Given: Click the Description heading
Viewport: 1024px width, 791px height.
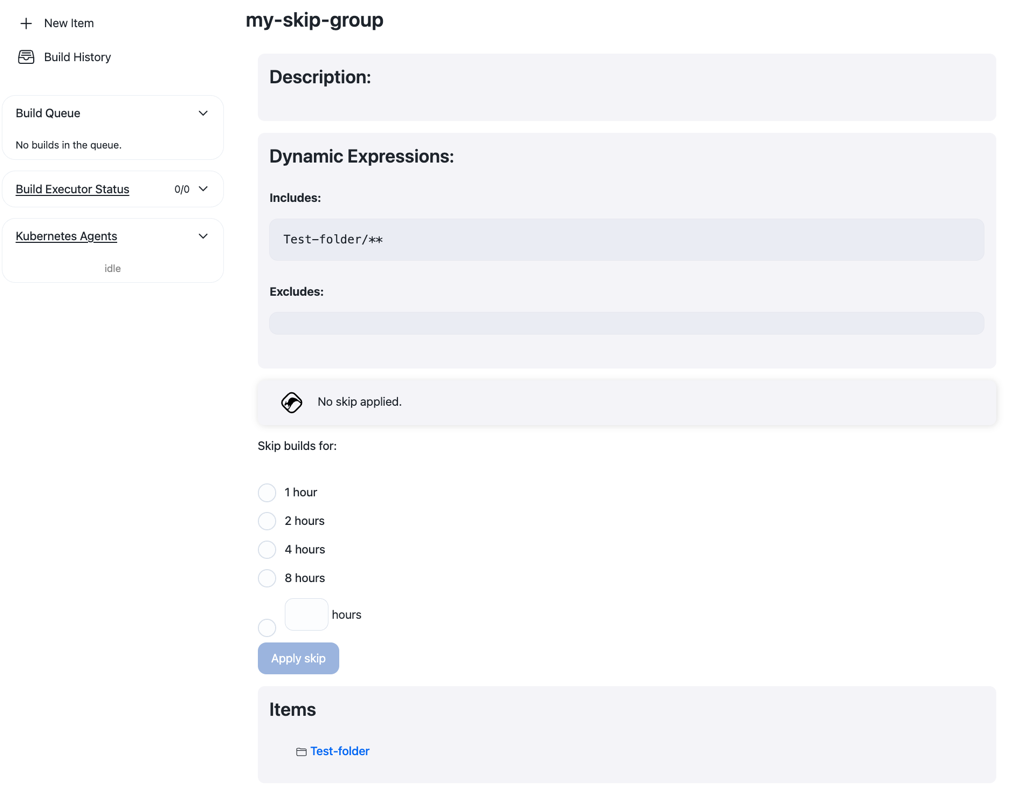Looking at the screenshot, I should point(320,77).
